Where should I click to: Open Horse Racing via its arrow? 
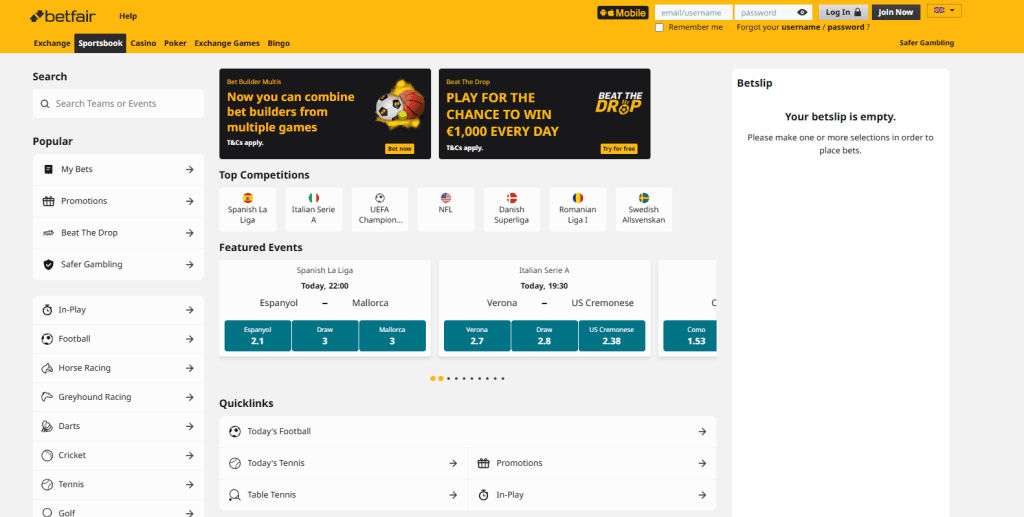point(189,368)
